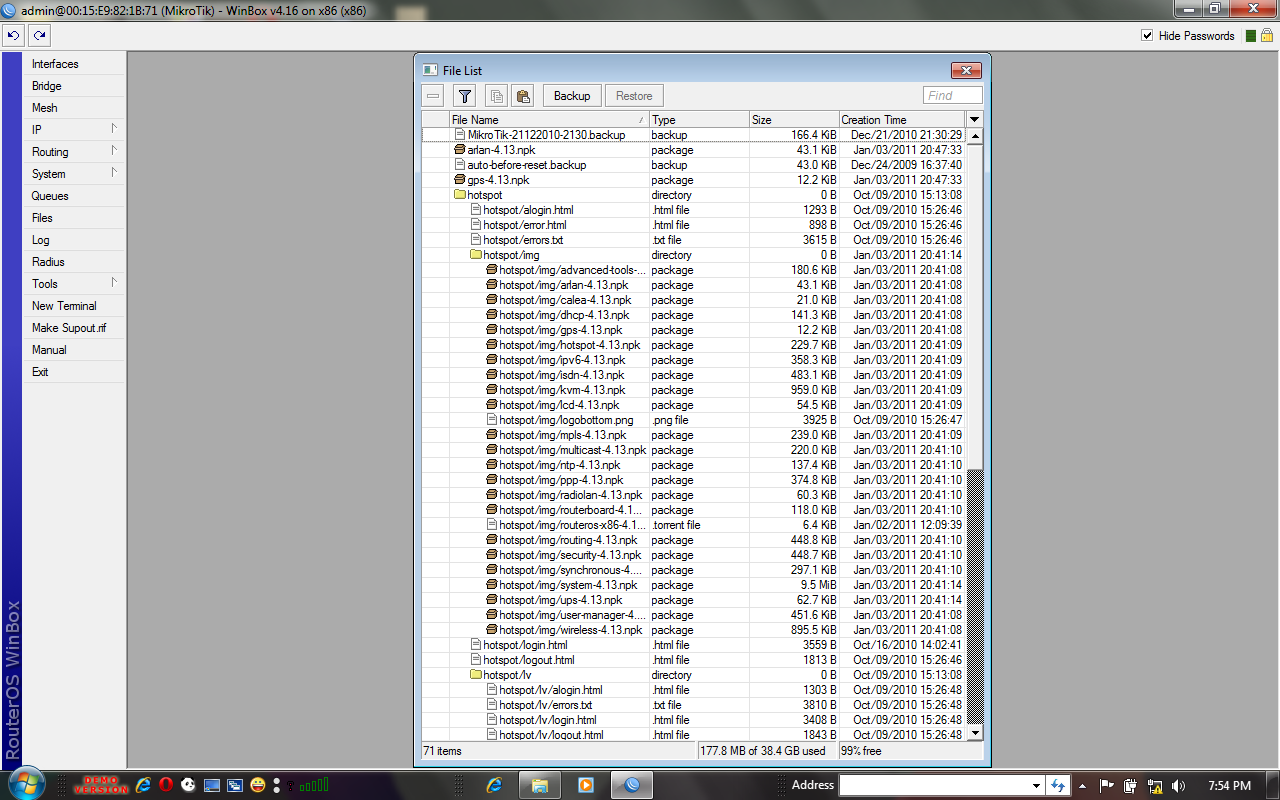The image size is (1280, 800).
Task: Select the hotspot/login.html row
Action: coord(694,645)
